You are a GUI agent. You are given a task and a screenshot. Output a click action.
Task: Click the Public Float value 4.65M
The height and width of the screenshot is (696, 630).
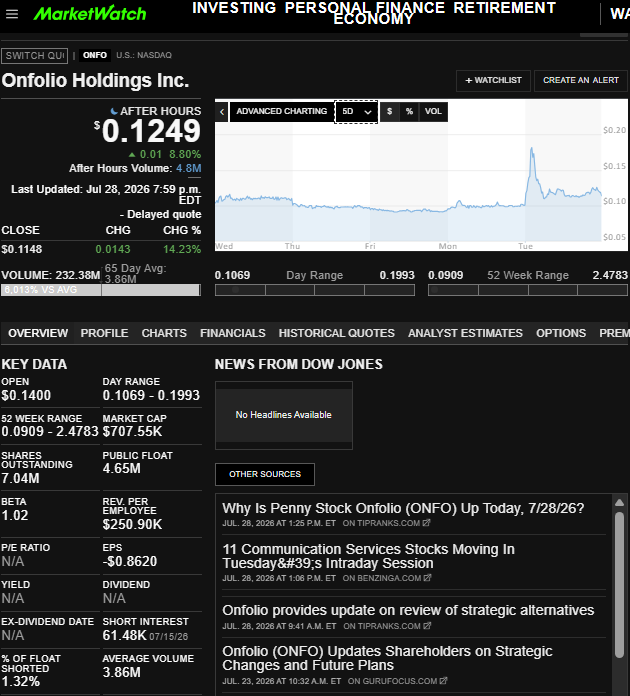click(x=122, y=469)
